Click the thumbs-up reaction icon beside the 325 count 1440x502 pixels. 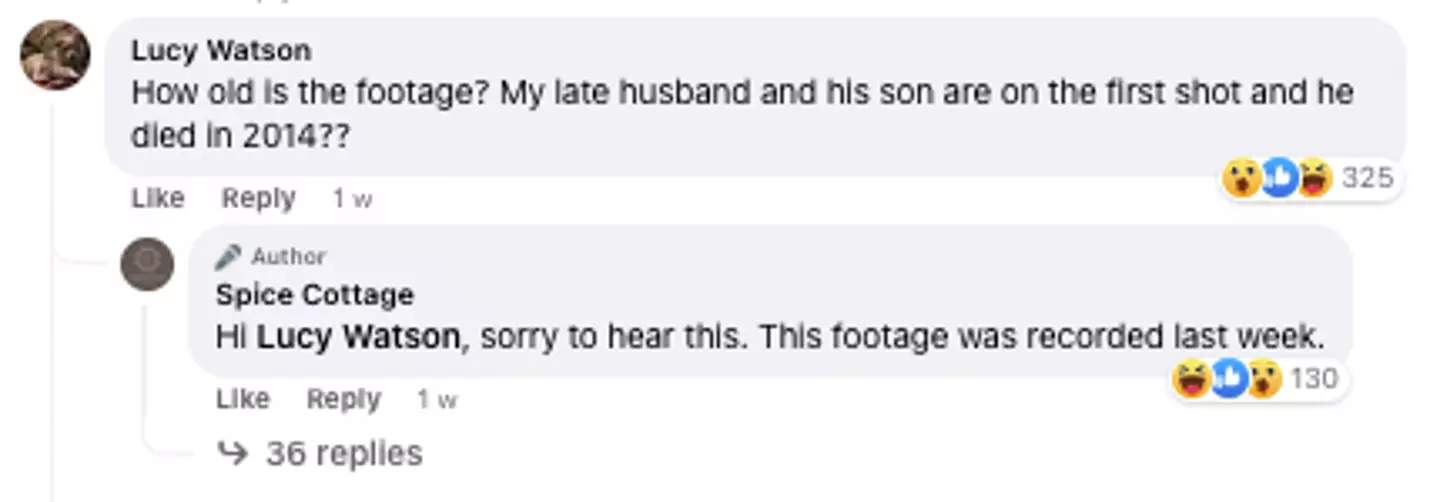(x=1278, y=179)
